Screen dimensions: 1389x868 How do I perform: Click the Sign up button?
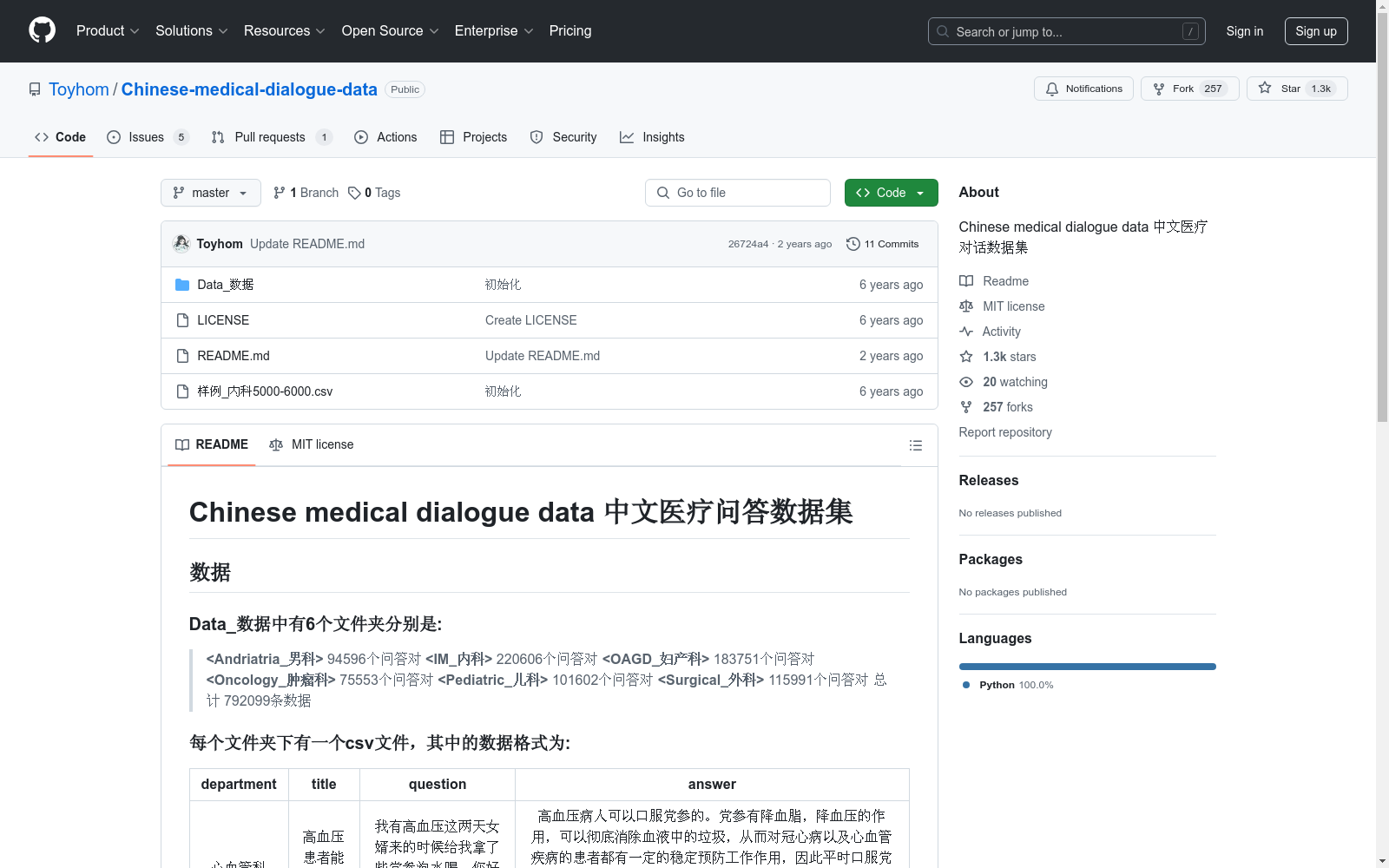coord(1315,30)
